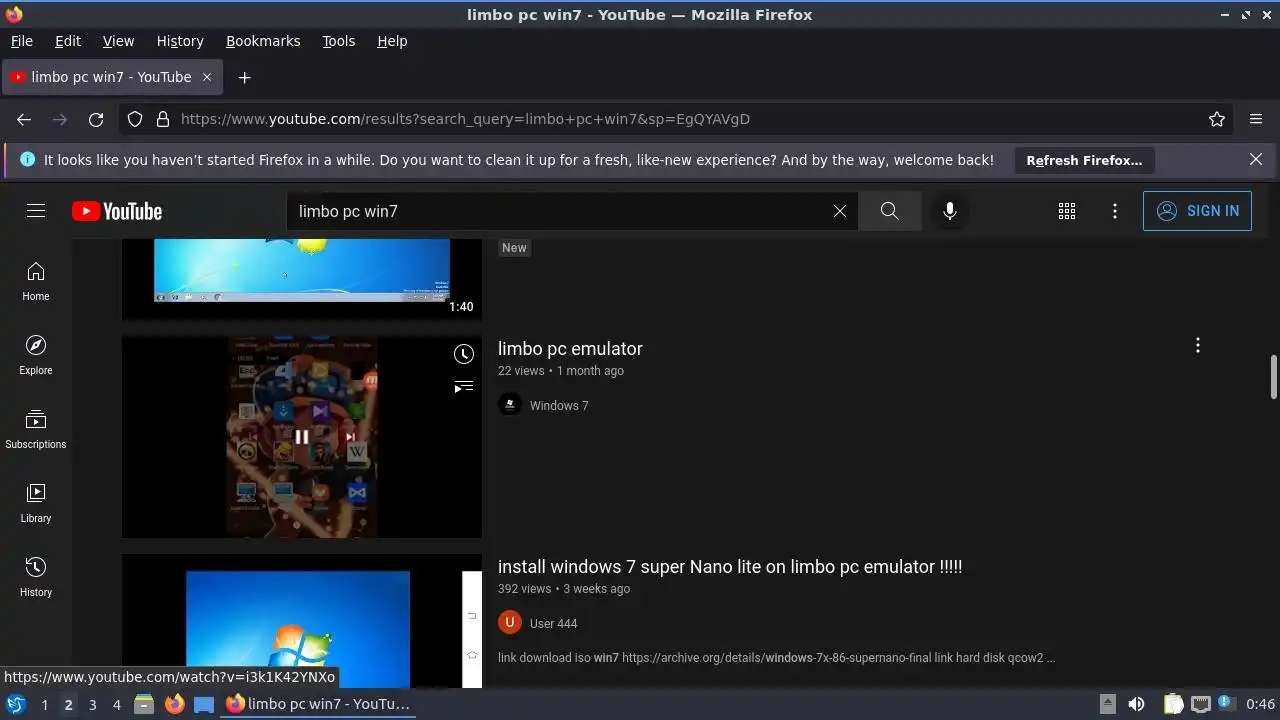Open the desktop start menu icon
The image size is (1280, 720).
click(x=15, y=704)
